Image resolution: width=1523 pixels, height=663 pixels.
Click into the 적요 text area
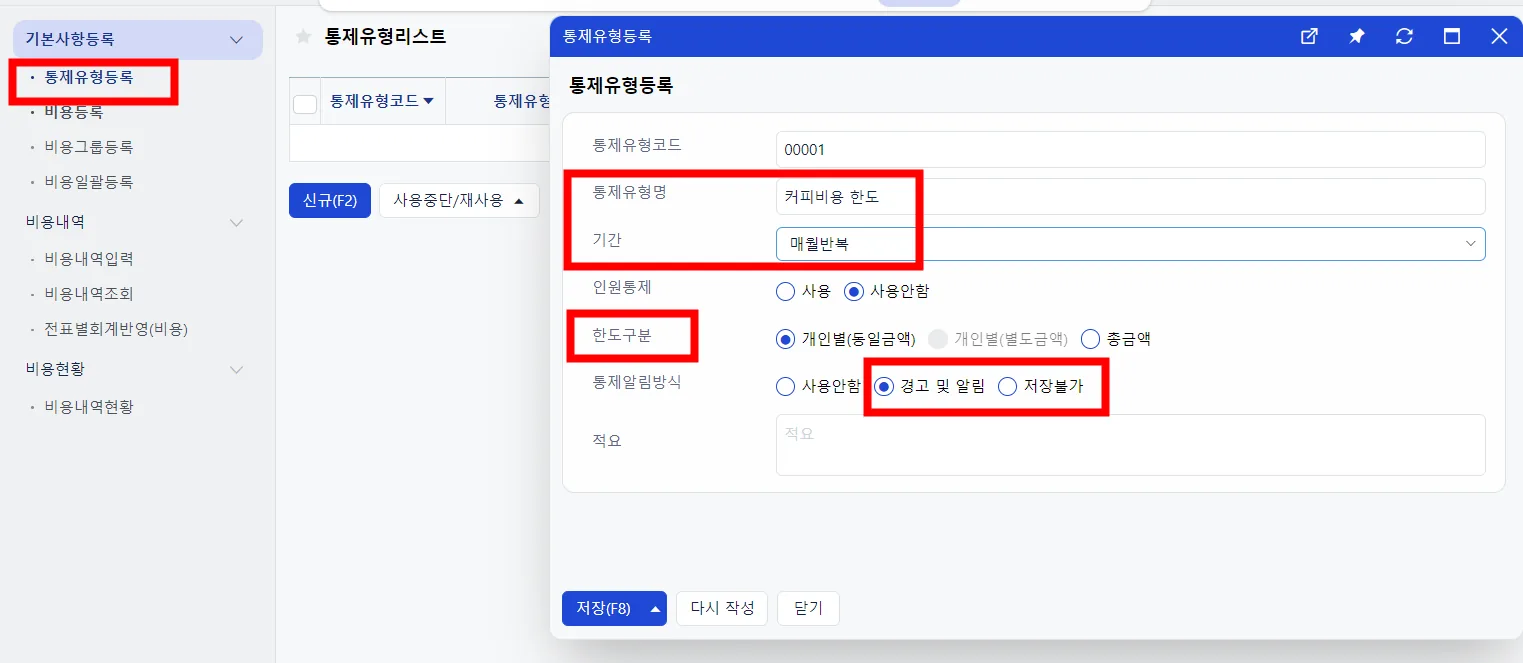(x=1130, y=445)
